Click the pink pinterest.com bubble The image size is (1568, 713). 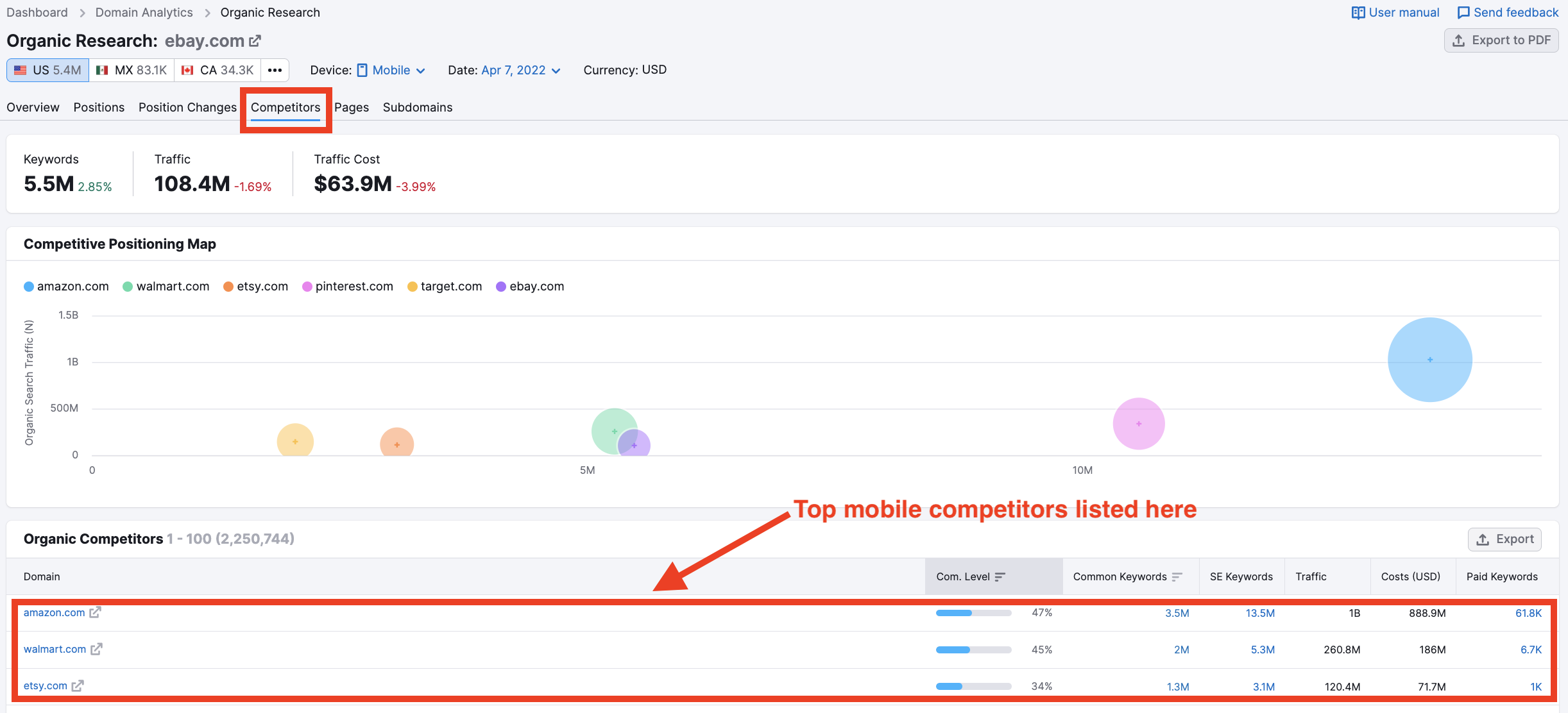pos(1139,424)
